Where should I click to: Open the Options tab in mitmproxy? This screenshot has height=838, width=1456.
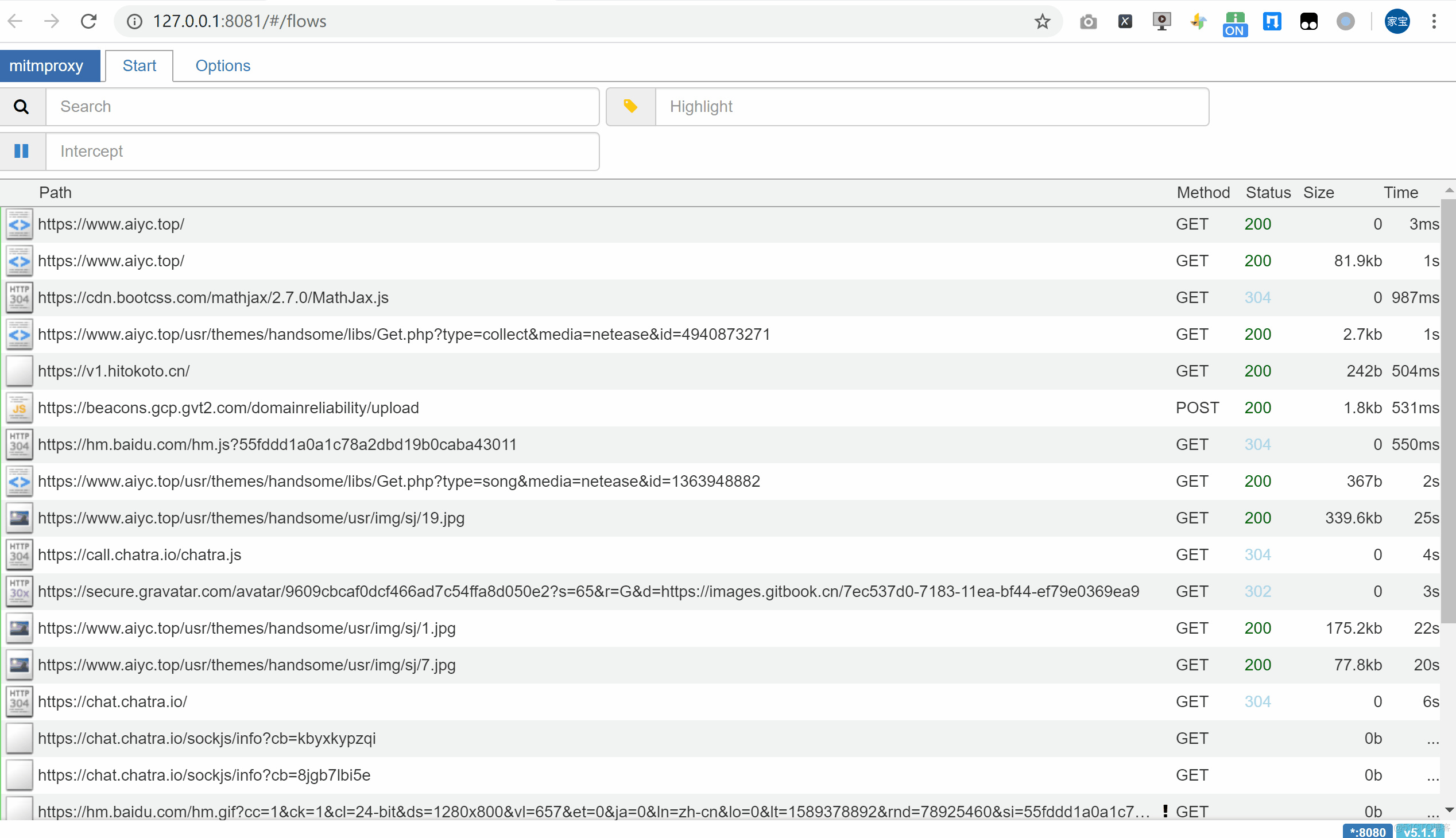coord(222,65)
